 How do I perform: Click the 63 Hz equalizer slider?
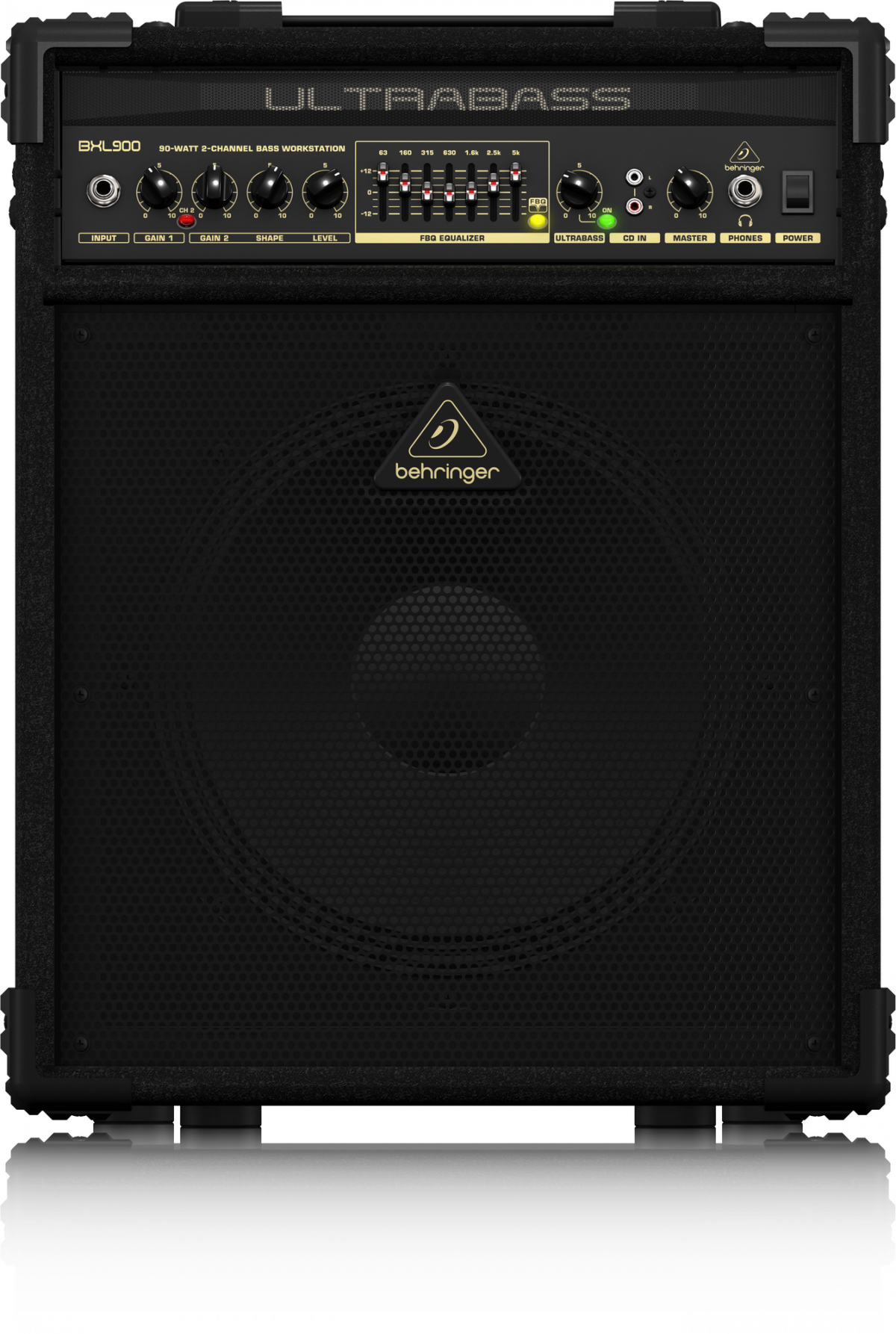coord(383,175)
